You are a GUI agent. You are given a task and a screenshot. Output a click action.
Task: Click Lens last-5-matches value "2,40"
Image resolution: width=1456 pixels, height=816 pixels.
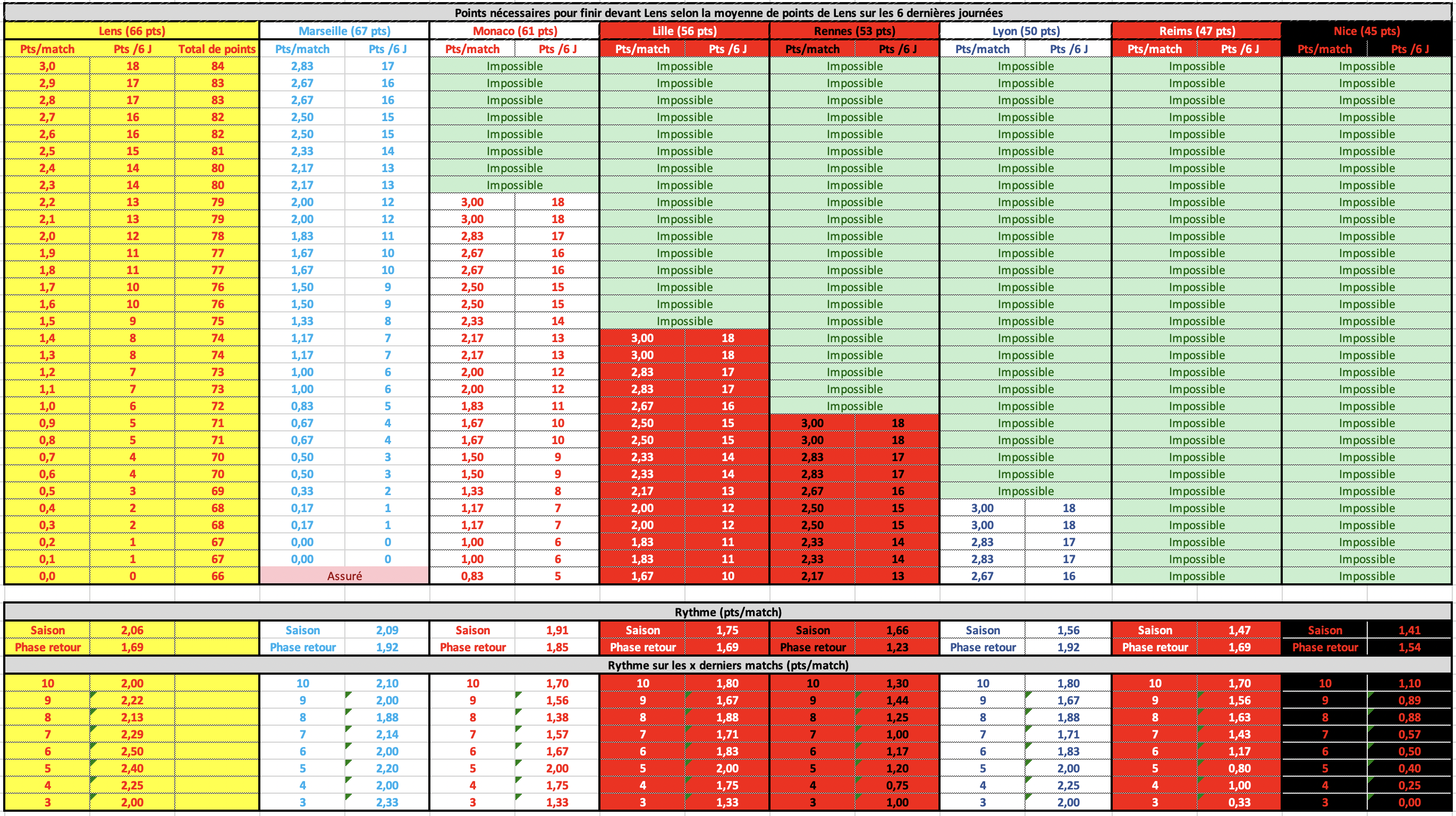132,768
